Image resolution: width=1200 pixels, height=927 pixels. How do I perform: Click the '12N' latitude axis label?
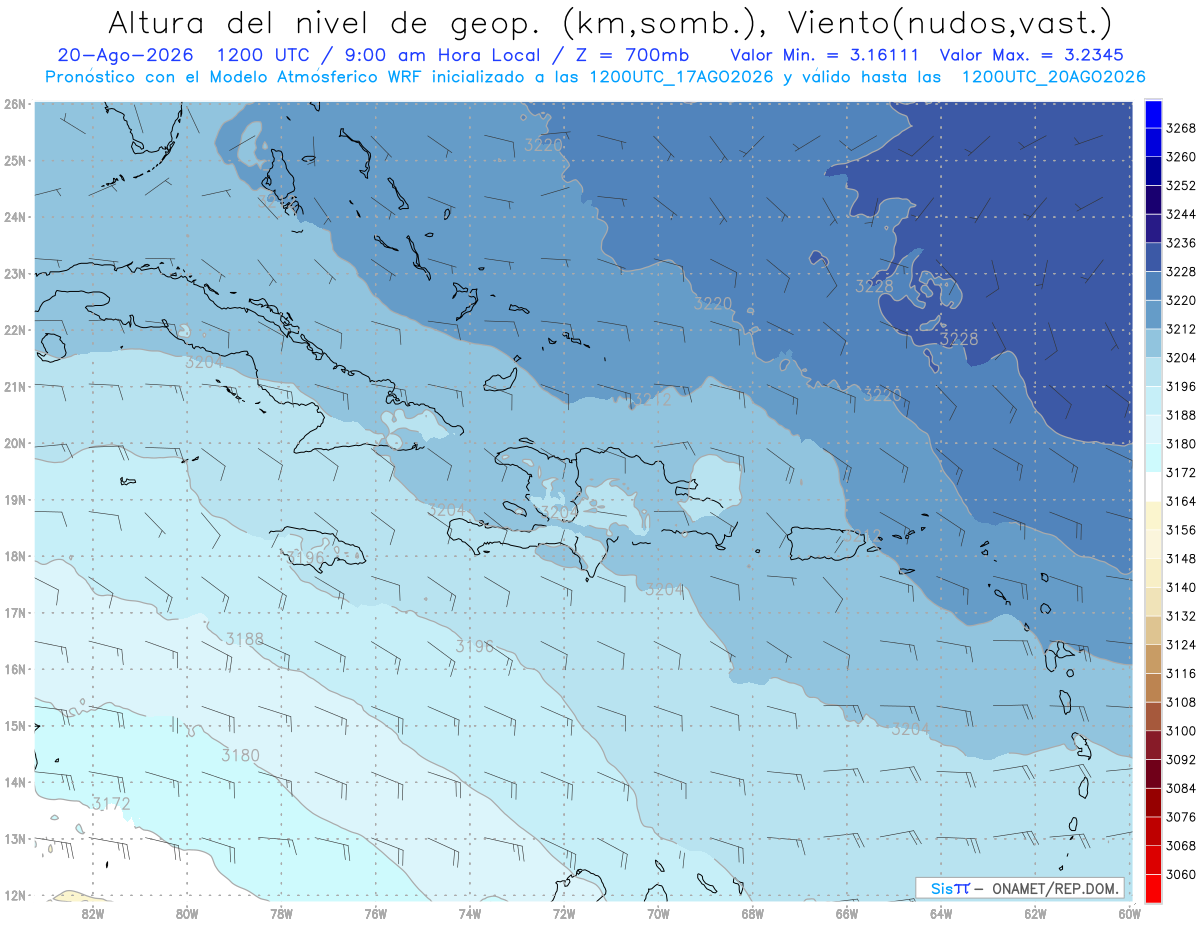click(14, 895)
